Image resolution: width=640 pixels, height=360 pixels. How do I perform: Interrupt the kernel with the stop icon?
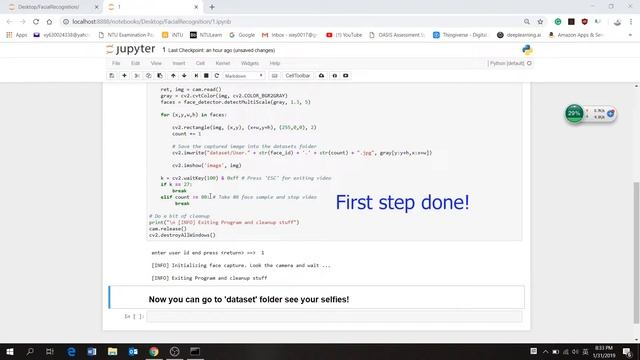(x=206, y=76)
